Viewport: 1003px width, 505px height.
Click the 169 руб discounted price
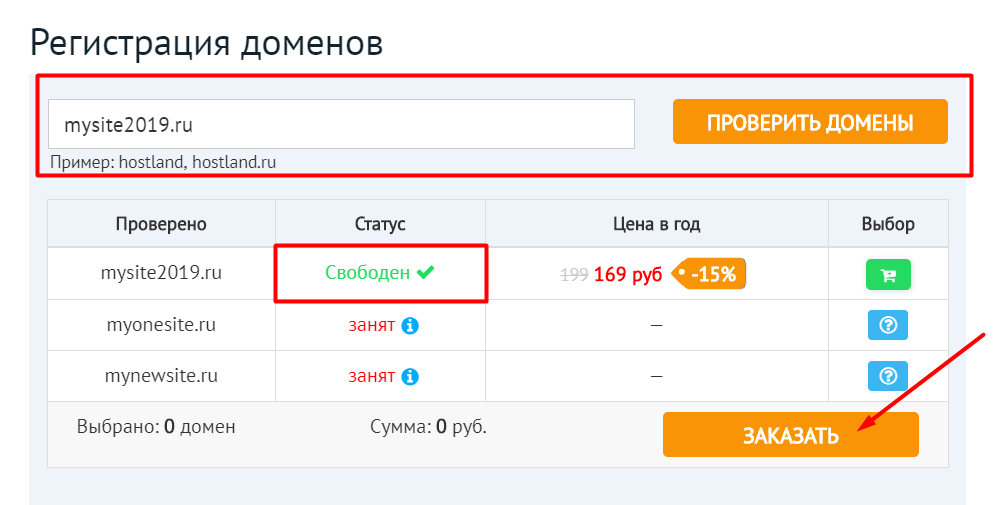pos(628,275)
